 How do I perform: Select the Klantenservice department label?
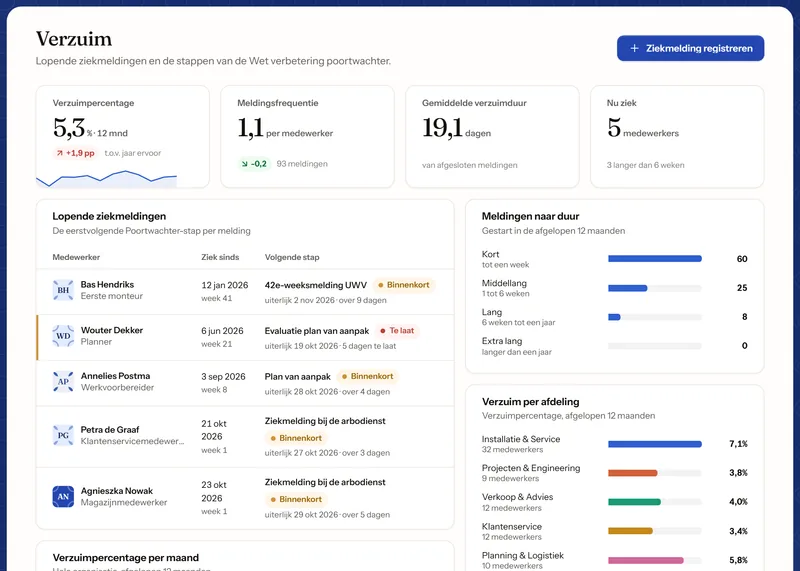[x=512, y=526]
